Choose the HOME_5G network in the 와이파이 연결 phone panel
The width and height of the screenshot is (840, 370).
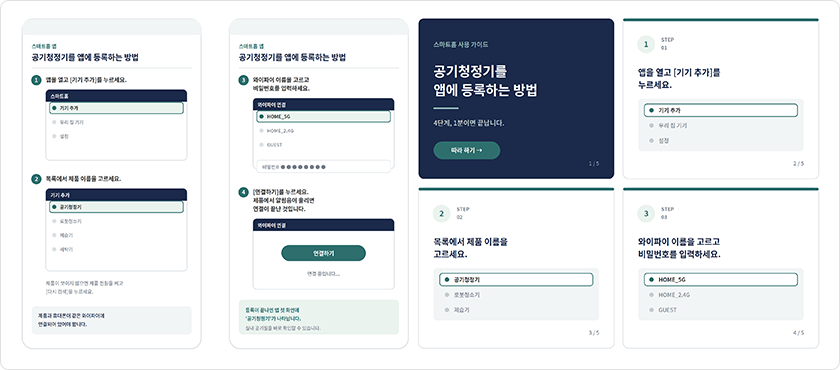coord(323,116)
